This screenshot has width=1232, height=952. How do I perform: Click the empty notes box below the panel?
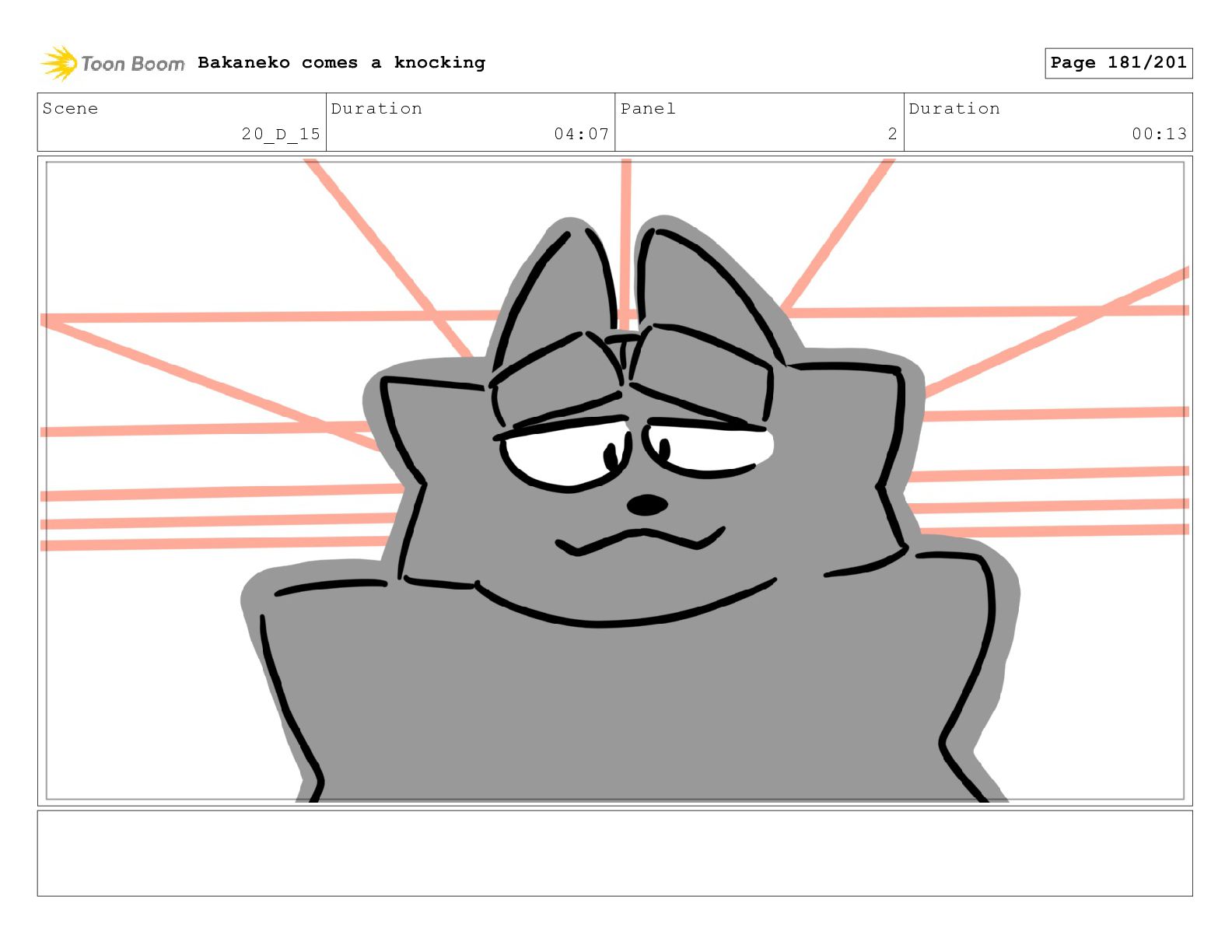click(614, 853)
